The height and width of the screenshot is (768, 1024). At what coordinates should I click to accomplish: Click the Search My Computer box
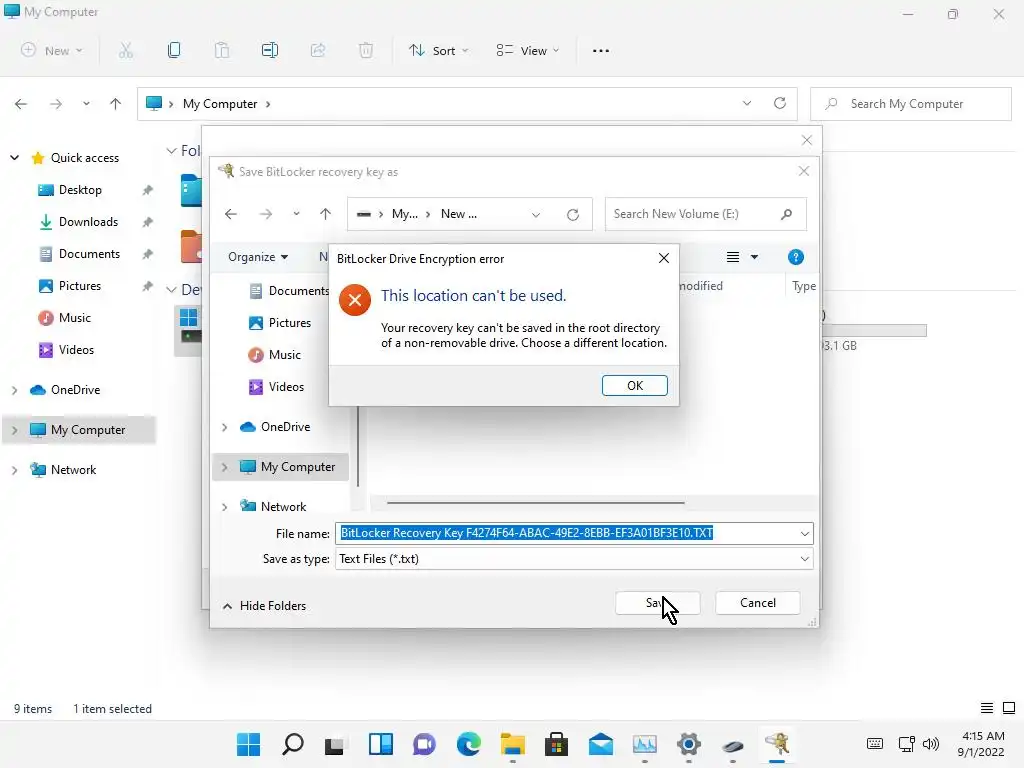point(911,104)
